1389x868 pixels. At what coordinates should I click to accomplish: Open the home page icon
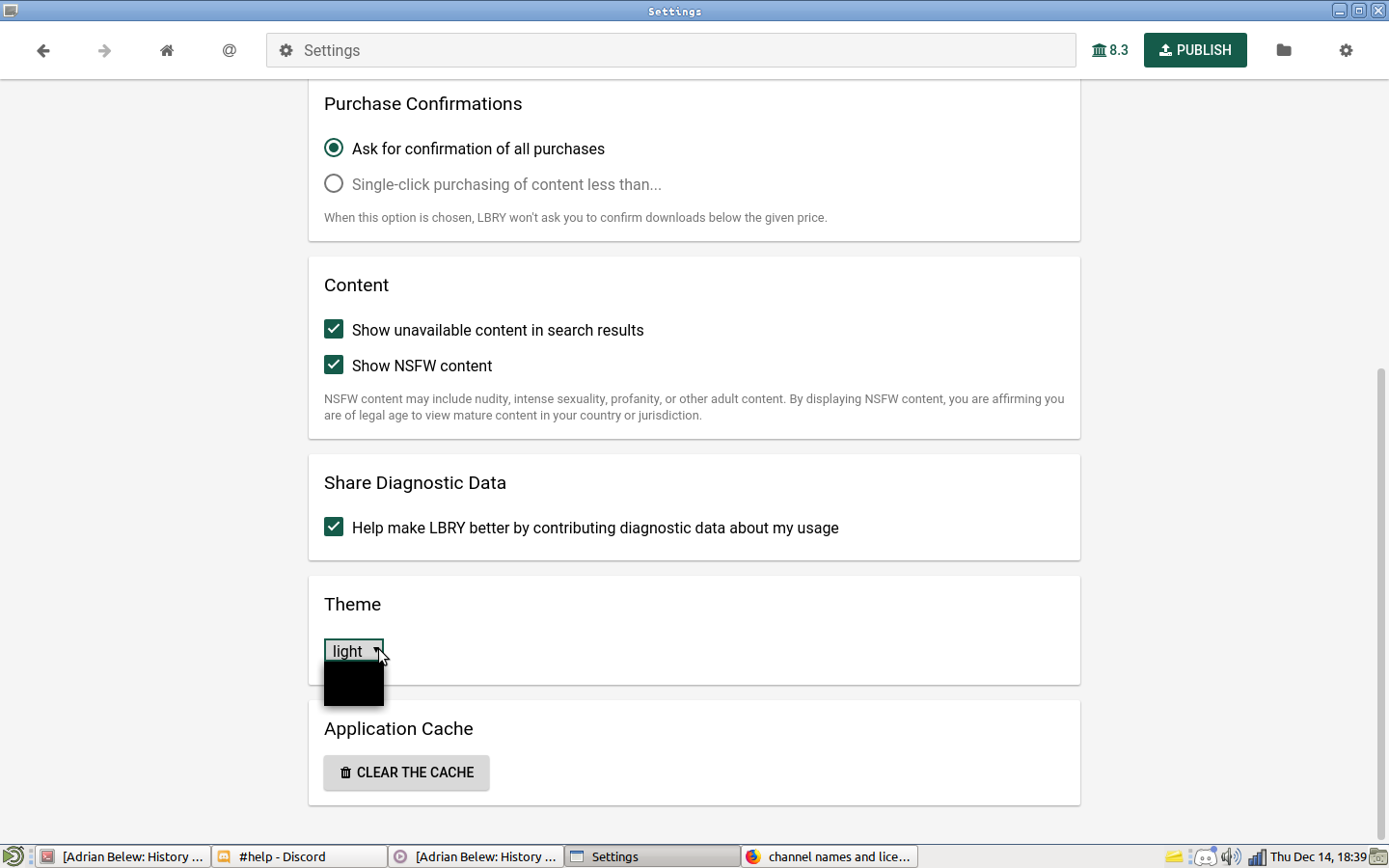click(x=167, y=50)
